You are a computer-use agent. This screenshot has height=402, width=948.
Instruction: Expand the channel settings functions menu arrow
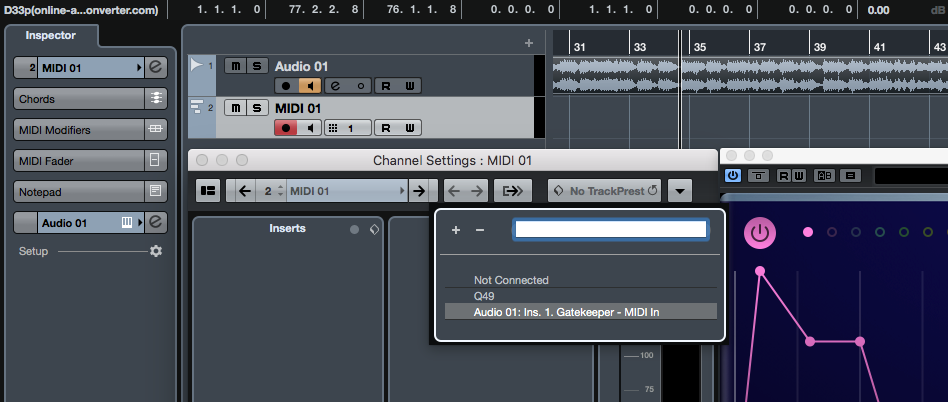click(680, 190)
